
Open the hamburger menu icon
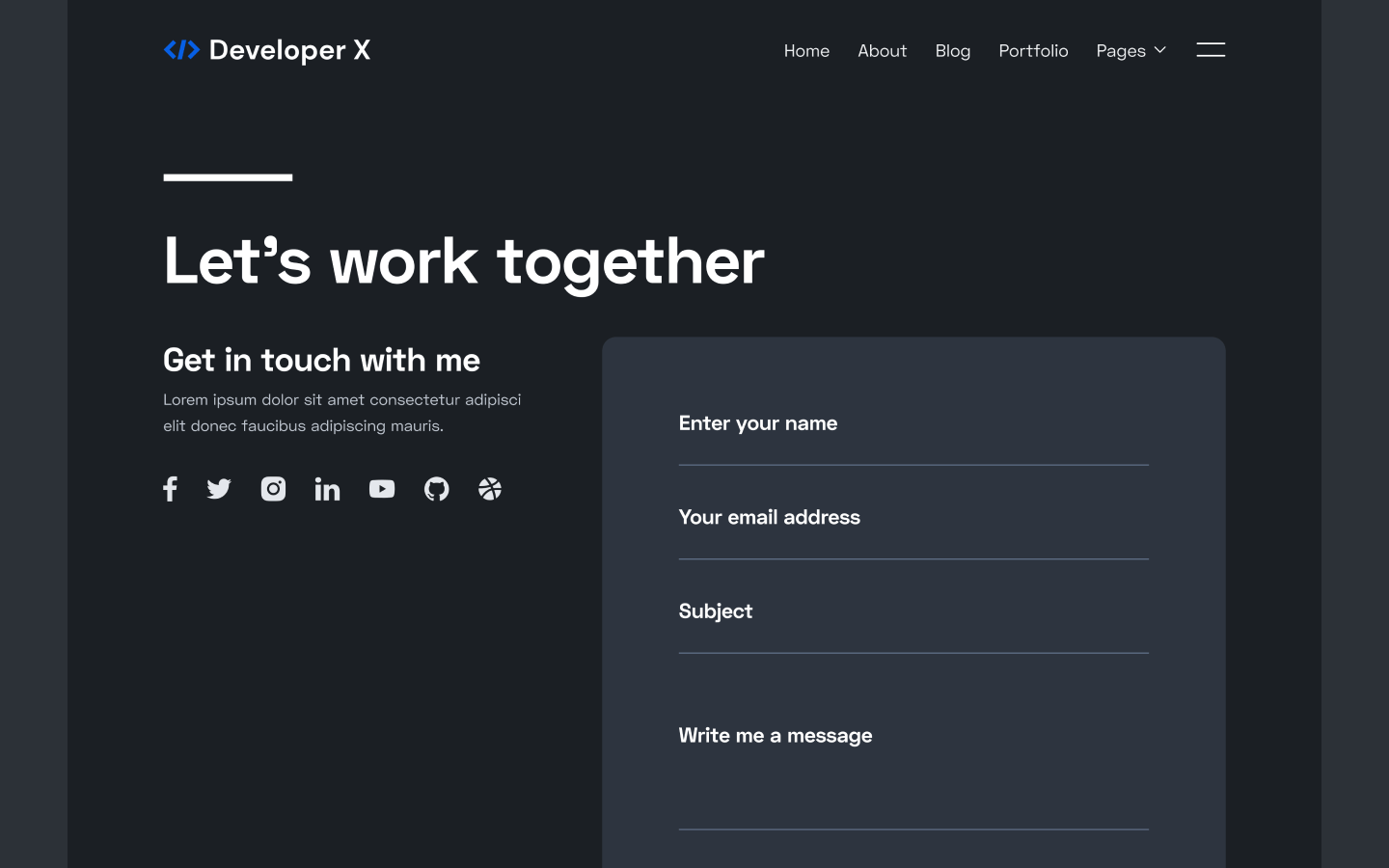coord(1211,50)
